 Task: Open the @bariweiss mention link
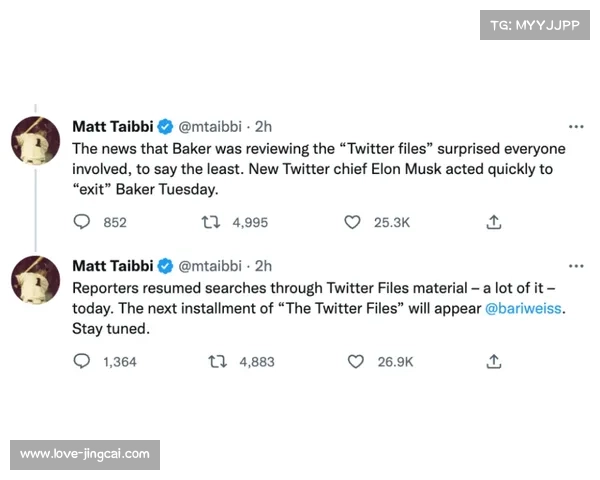tap(524, 308)
